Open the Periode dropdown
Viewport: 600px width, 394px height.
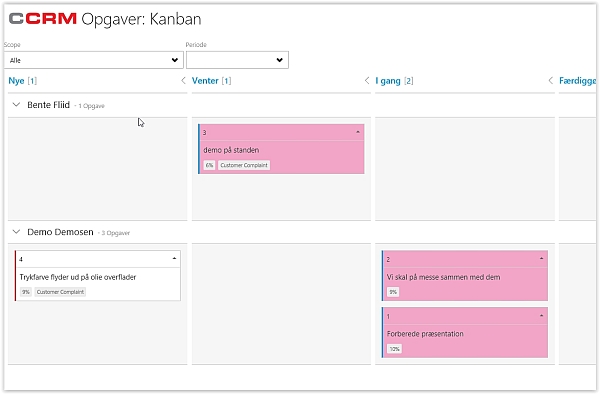tap(237, 60)
